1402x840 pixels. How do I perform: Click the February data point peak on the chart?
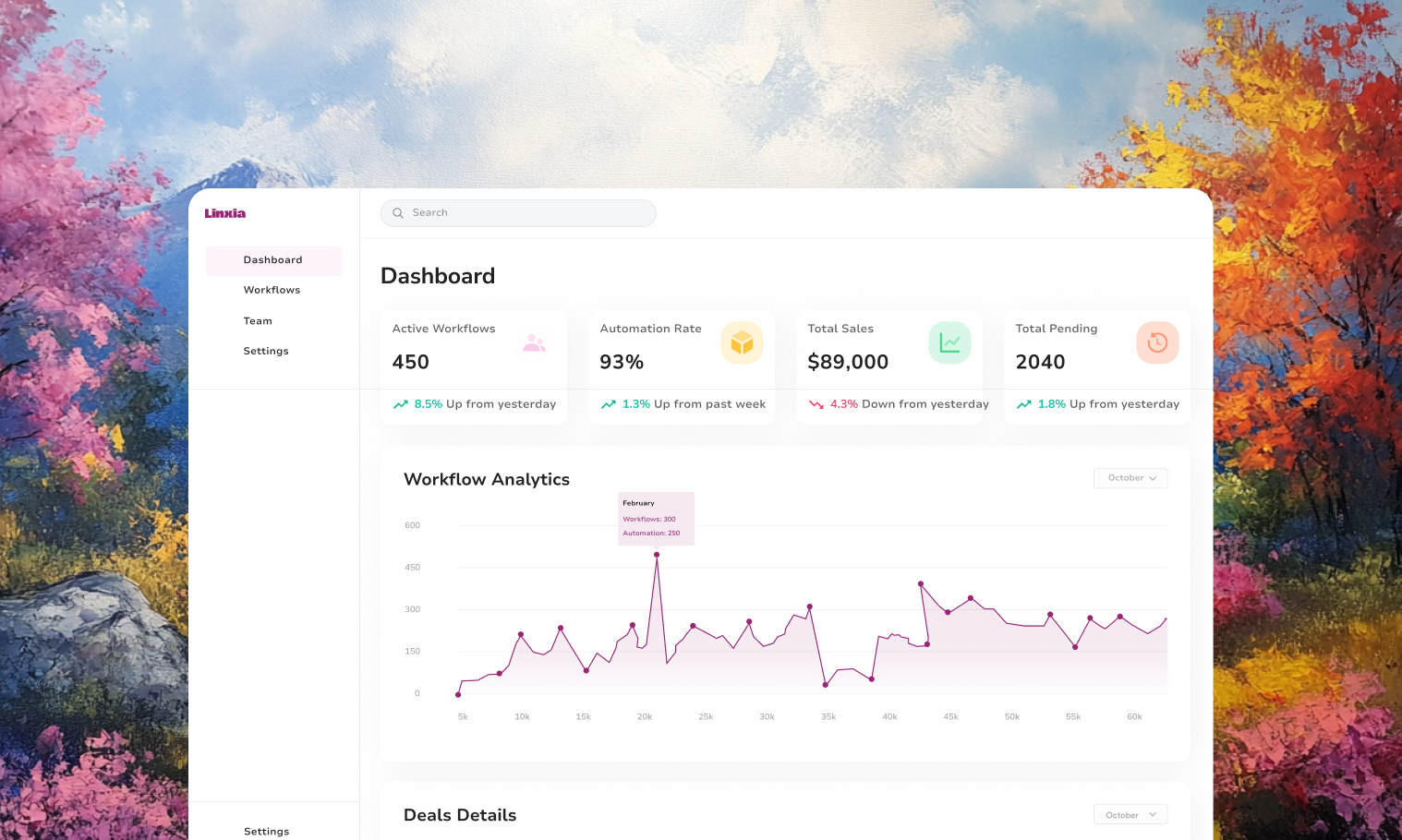(x=657, y=554)
